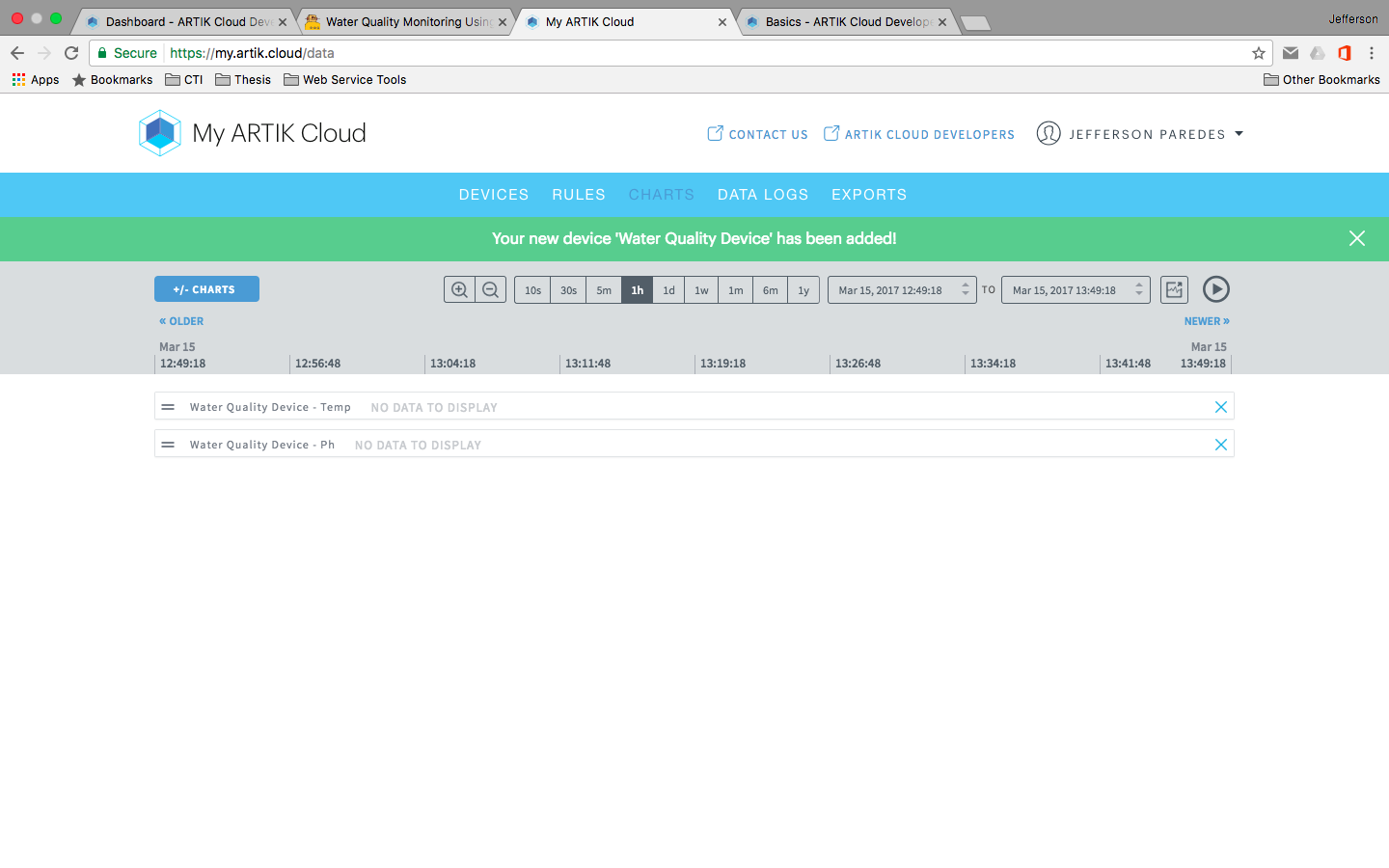Click the Office extension icon
Screen dimensions: 1389x868
pyautogui.click(x=1345, y=53)
